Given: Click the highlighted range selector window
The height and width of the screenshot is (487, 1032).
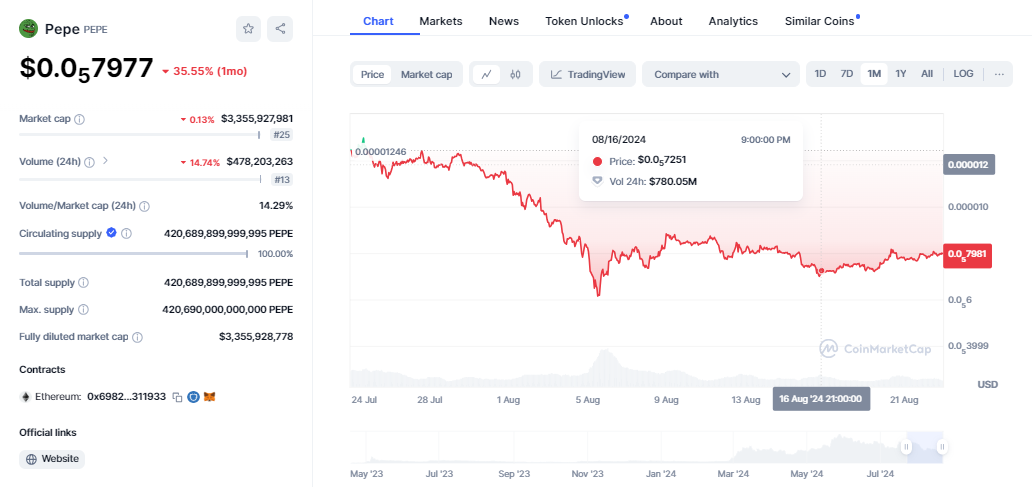Looking at the screenshot, I should pos(925,448).
